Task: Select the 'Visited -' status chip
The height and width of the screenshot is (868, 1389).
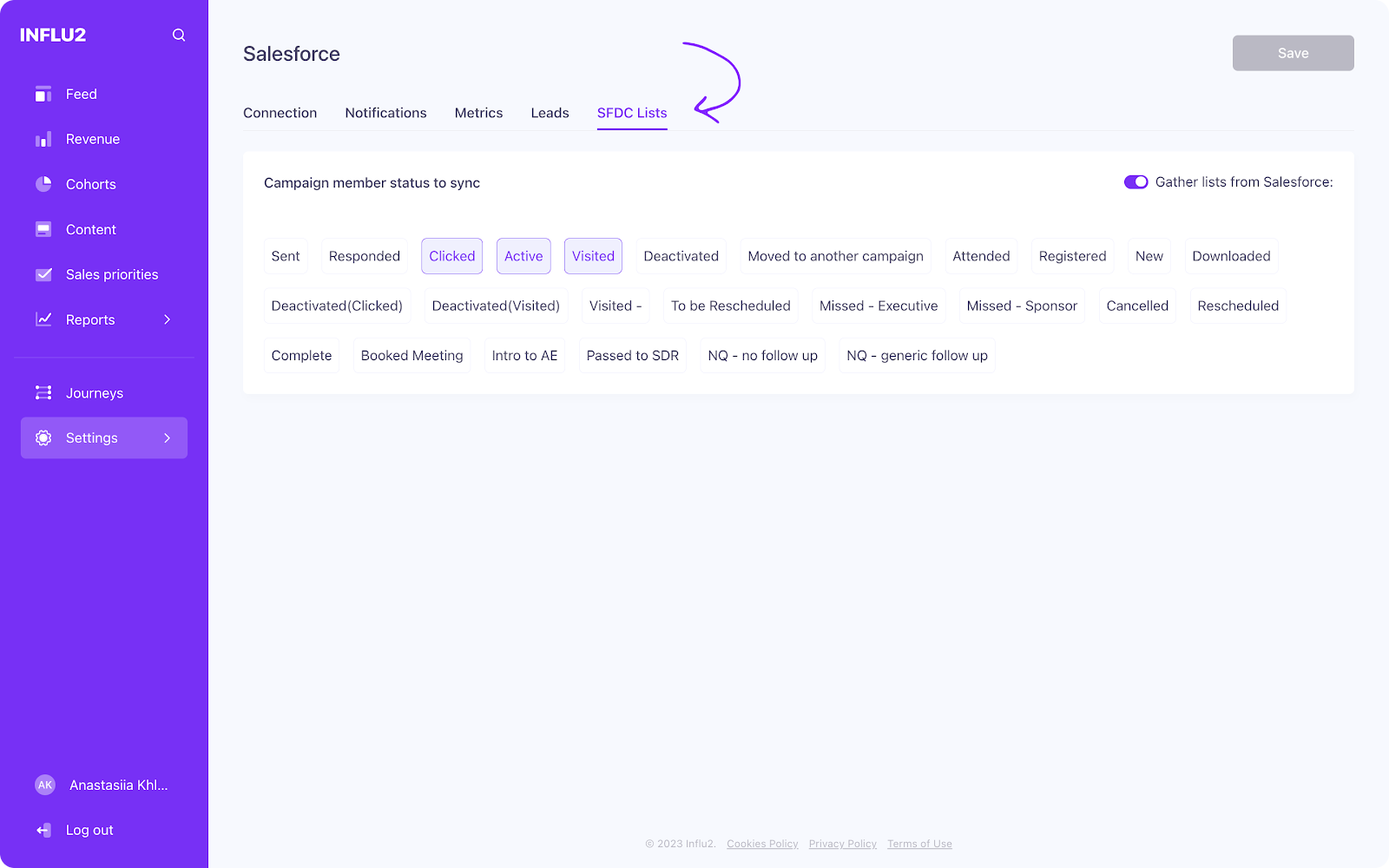Action: [x=616, y=306]
